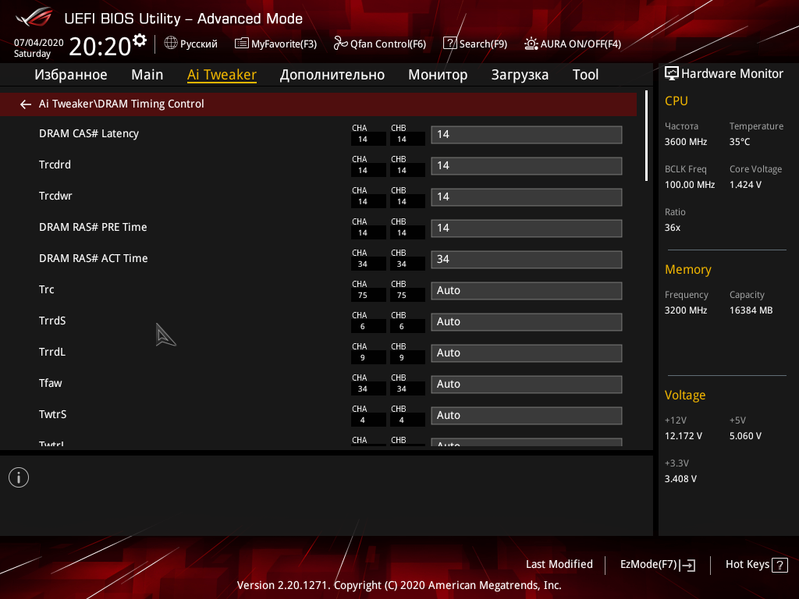799x599 pixels.
Task: Click the TrrdS Auto field
Action: coord(526,322)
